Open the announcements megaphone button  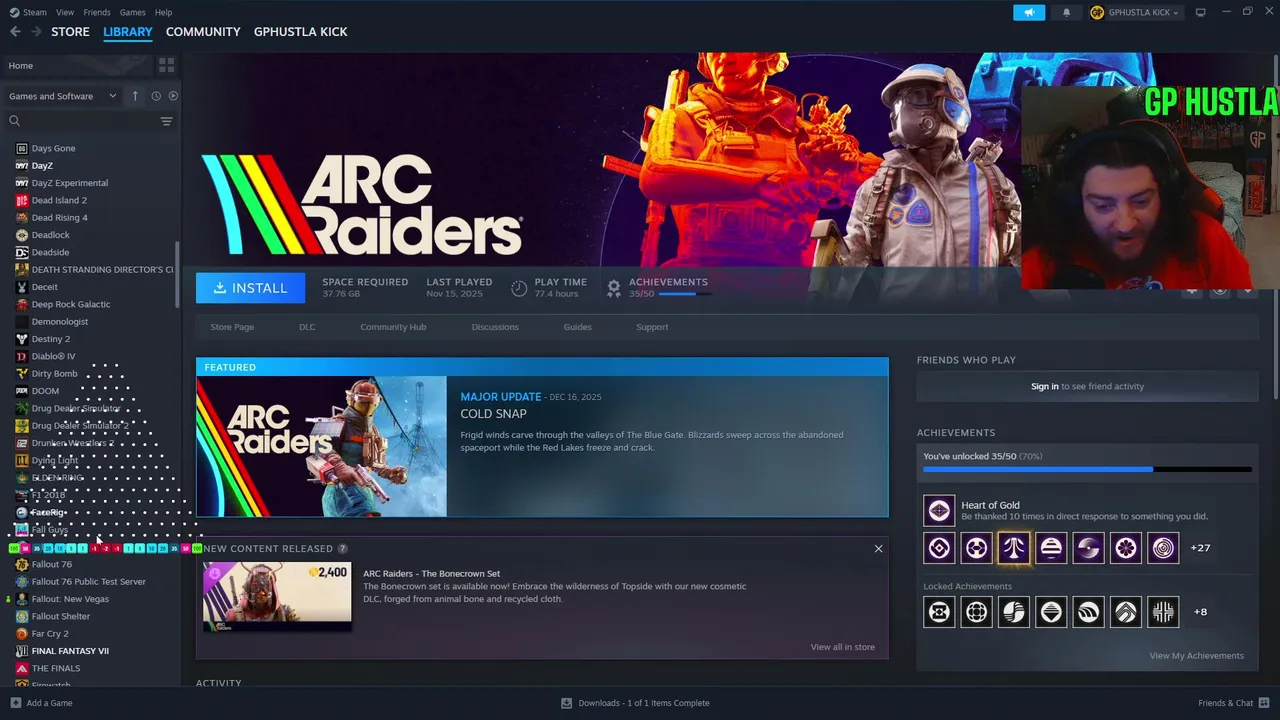(1029, 12)
